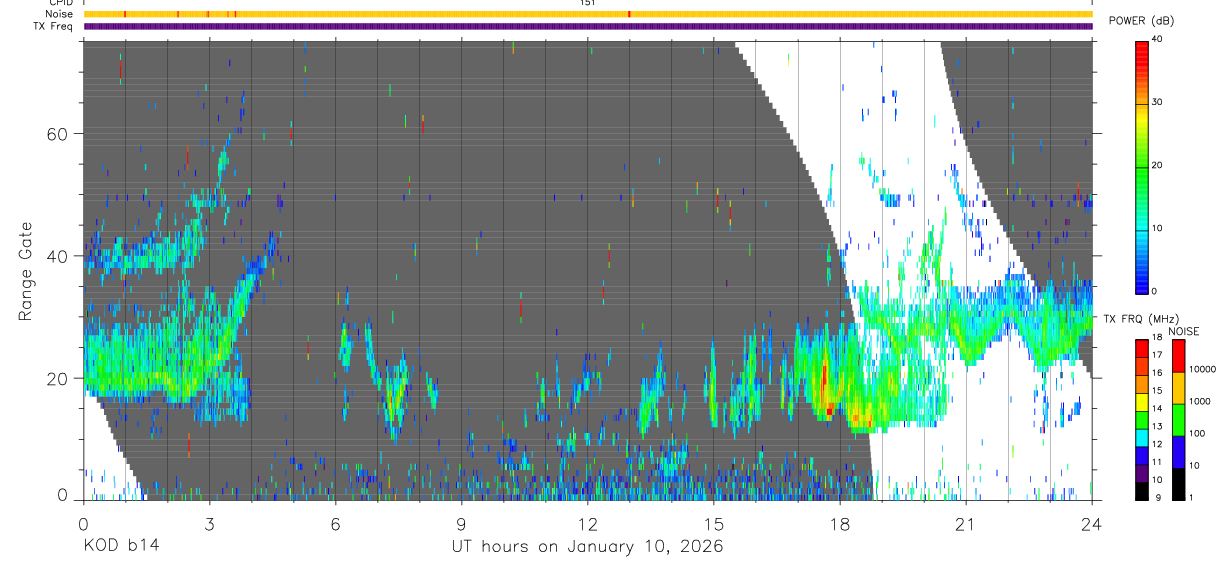Click the NOISE legend title

1185,331
